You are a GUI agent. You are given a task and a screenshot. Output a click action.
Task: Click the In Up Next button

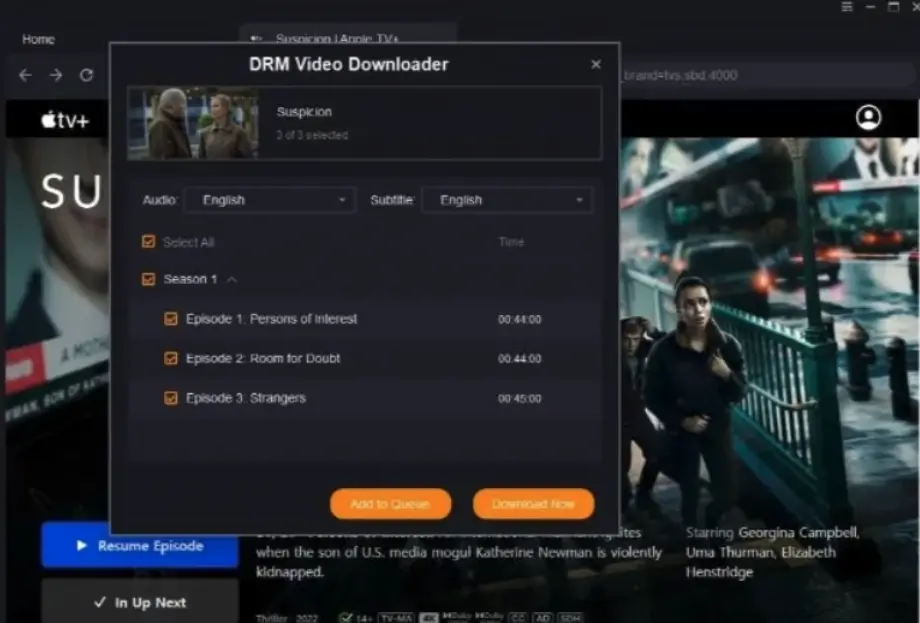(x=140, y=602)
